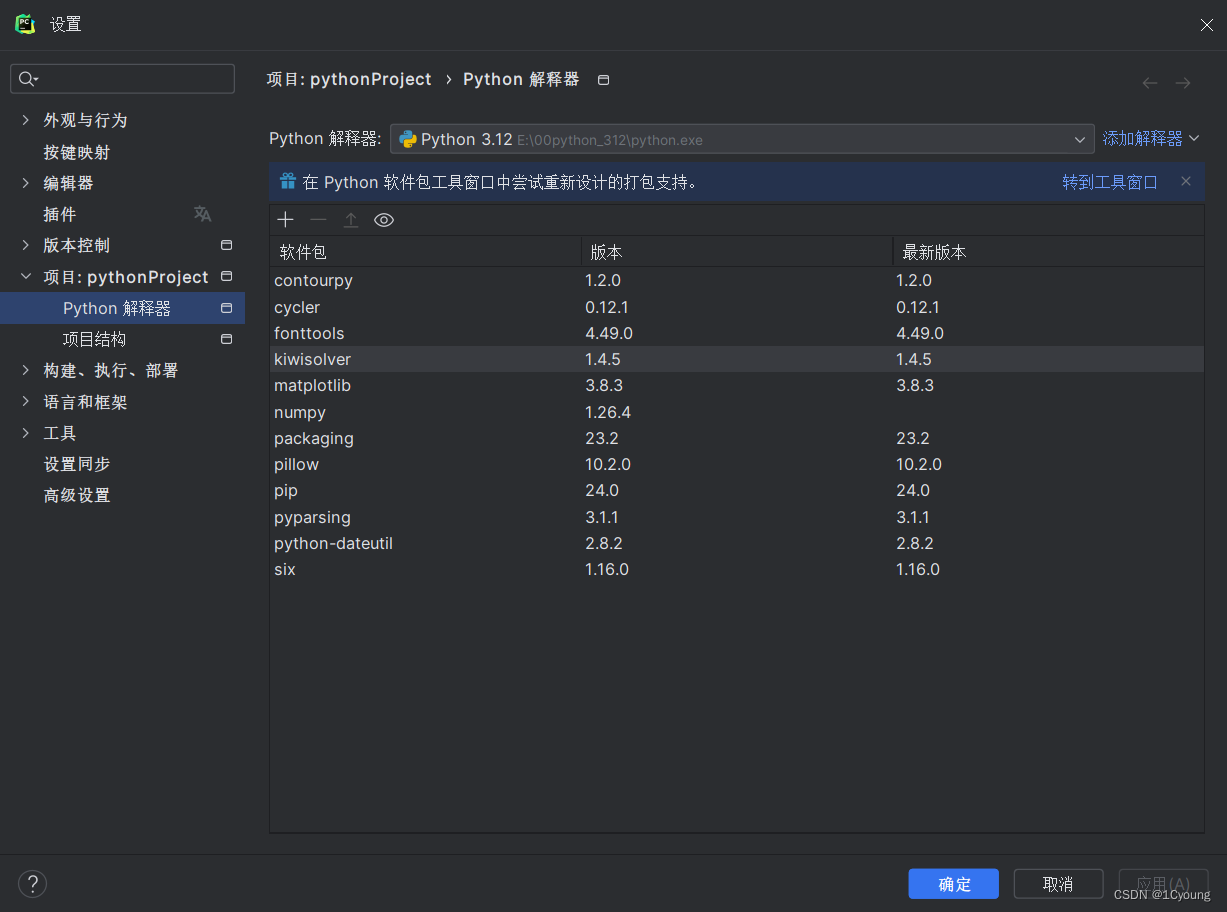The width and height of the screenshot is (1227, 912).
Task: Select 项目结构 in settings tree
Action: [94, 339]
